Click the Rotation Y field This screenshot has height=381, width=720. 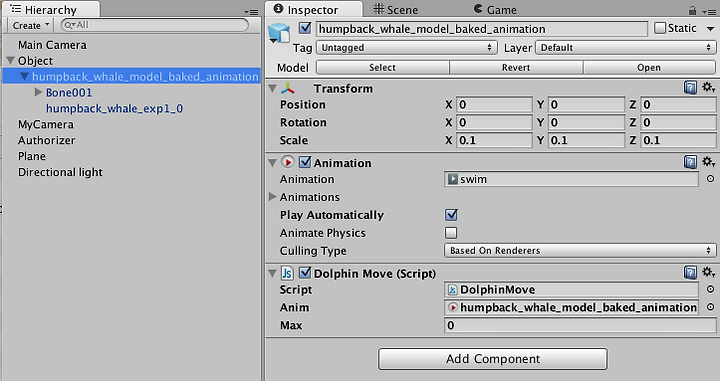(x=586, y=123)
